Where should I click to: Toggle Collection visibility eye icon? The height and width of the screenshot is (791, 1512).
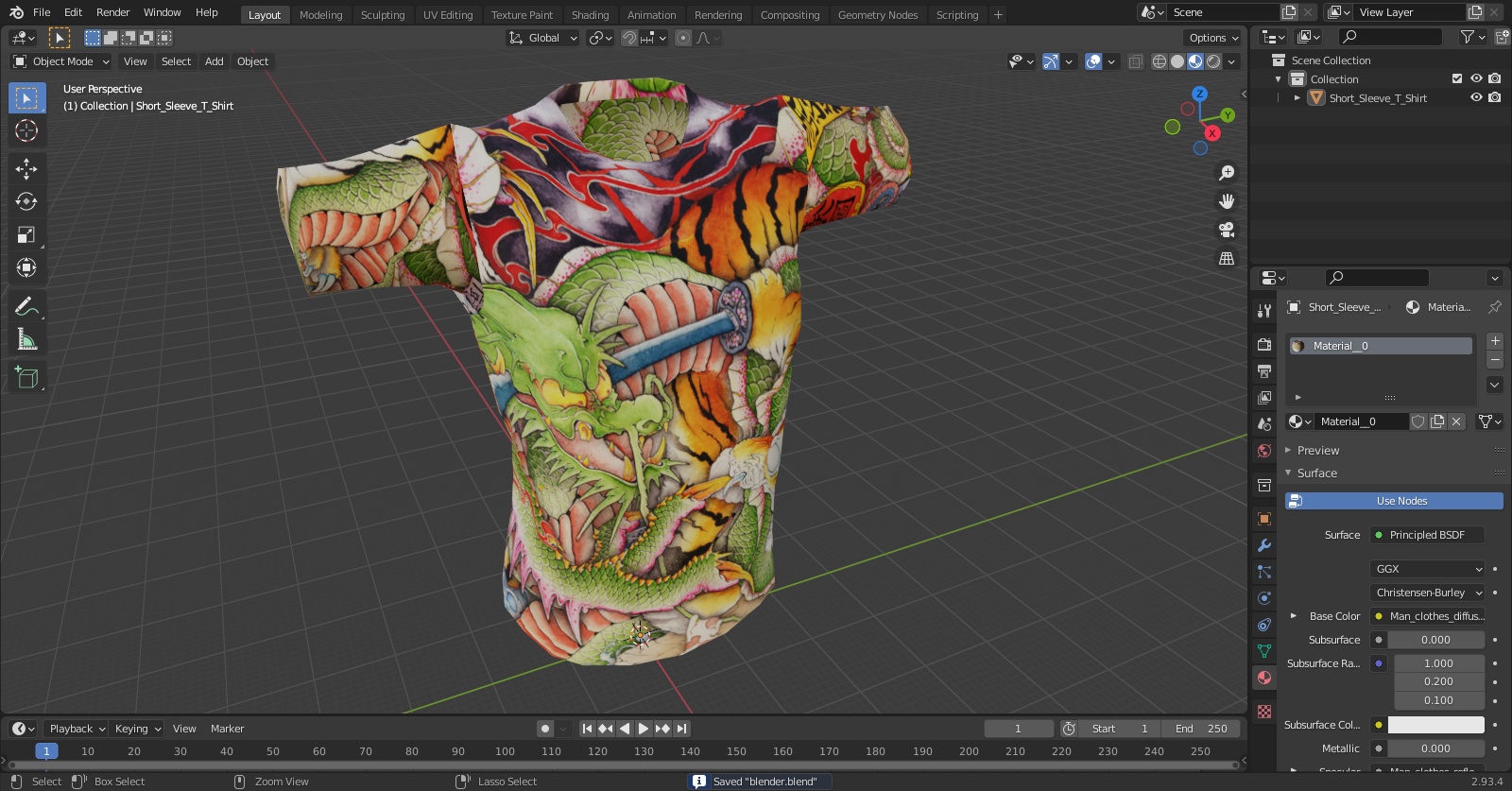click(x=1476, y=78)
